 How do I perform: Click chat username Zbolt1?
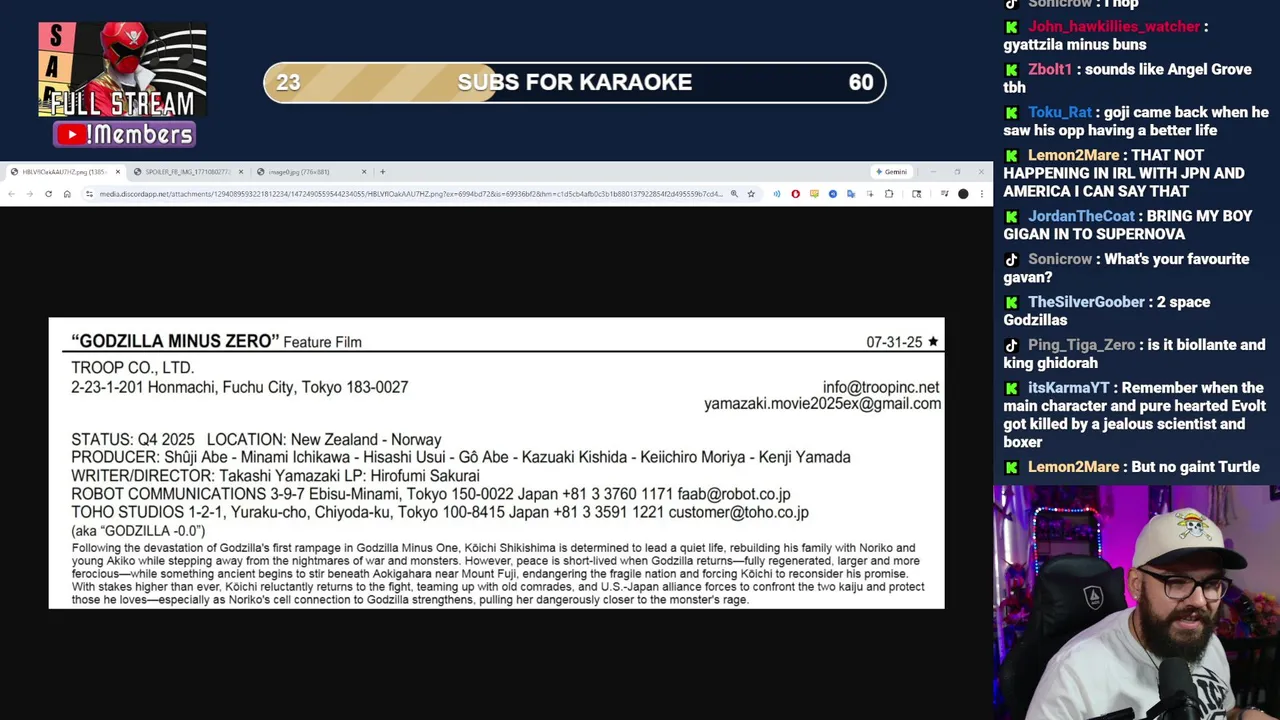point(1050,70)
